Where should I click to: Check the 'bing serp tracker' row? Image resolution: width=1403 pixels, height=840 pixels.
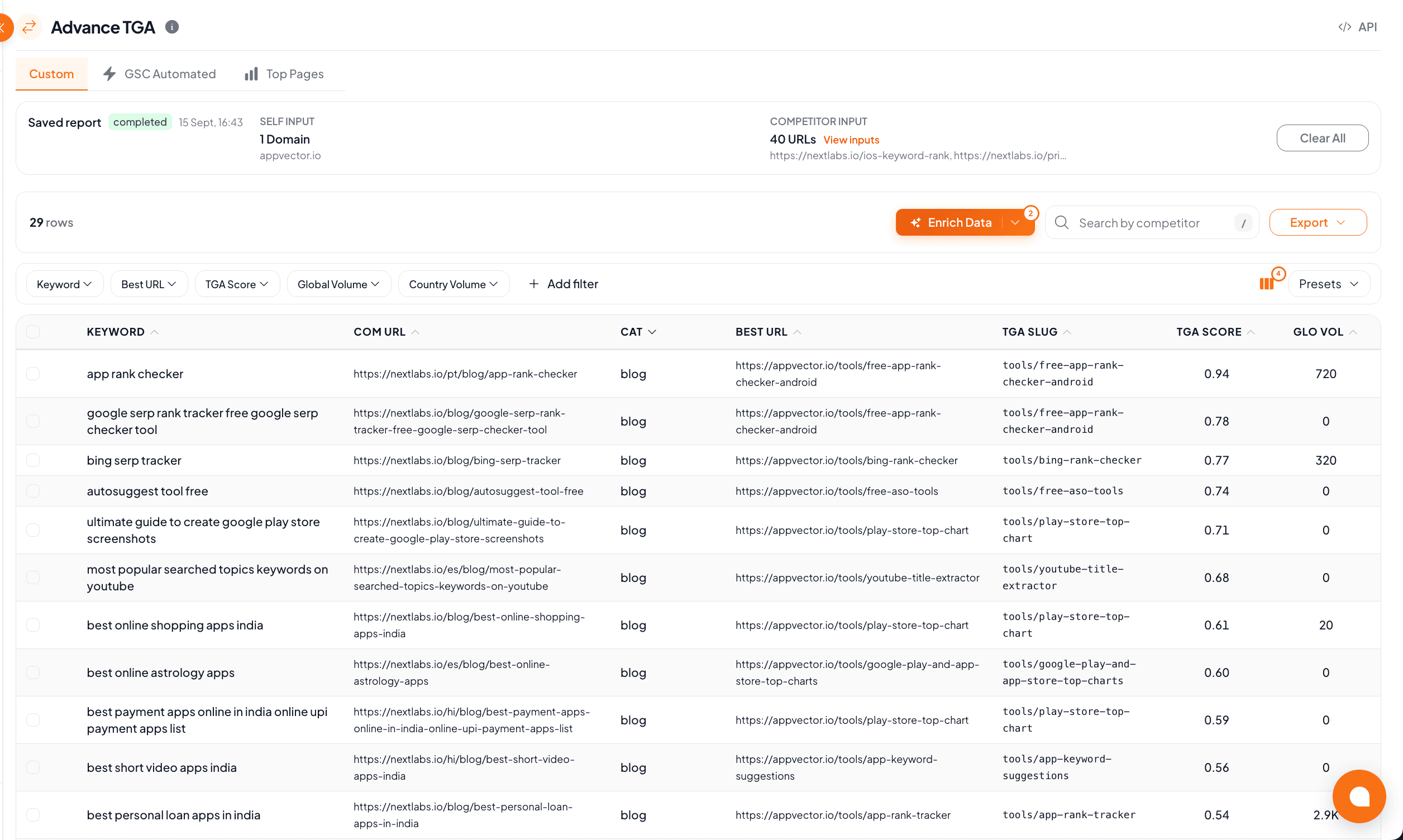click(33, 460)
